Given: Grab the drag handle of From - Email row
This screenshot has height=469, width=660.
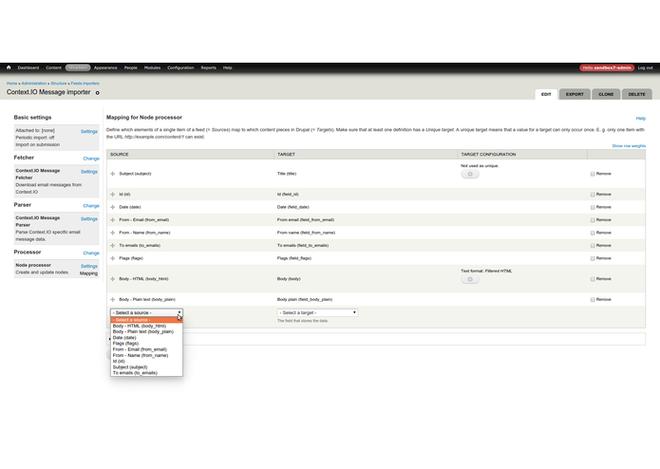Looking at the screenshot, I should pos(112,220).
